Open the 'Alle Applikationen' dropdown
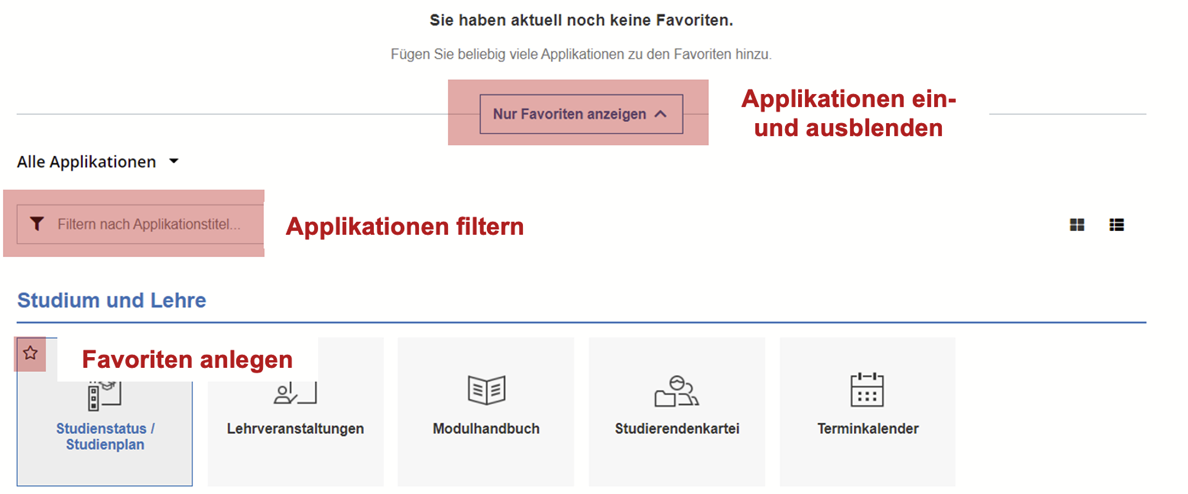The height and width of the screenshot is (494, 1188). point(87,161)
